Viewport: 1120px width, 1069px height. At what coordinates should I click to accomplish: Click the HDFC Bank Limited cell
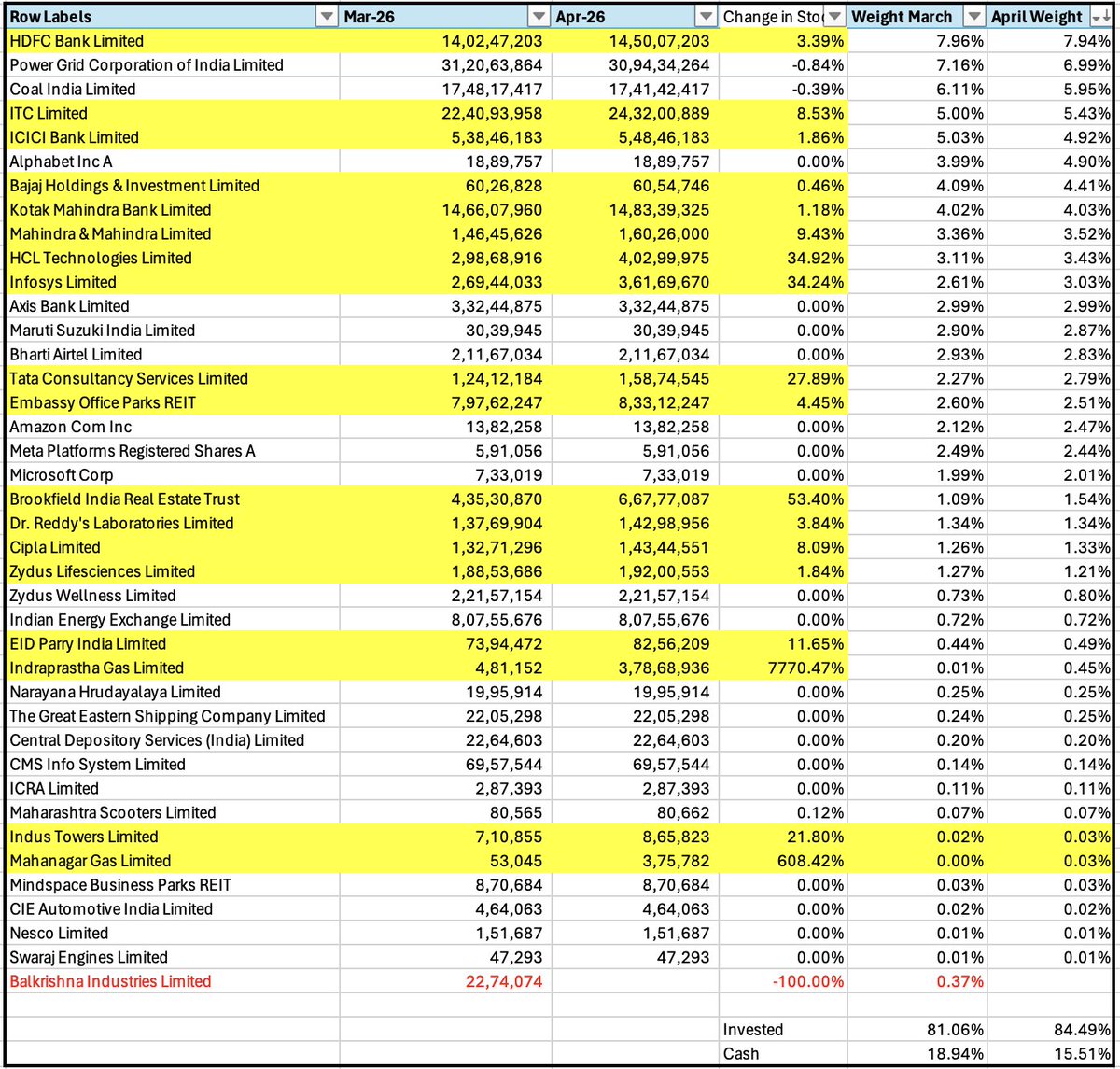click(x=173, y=41)
